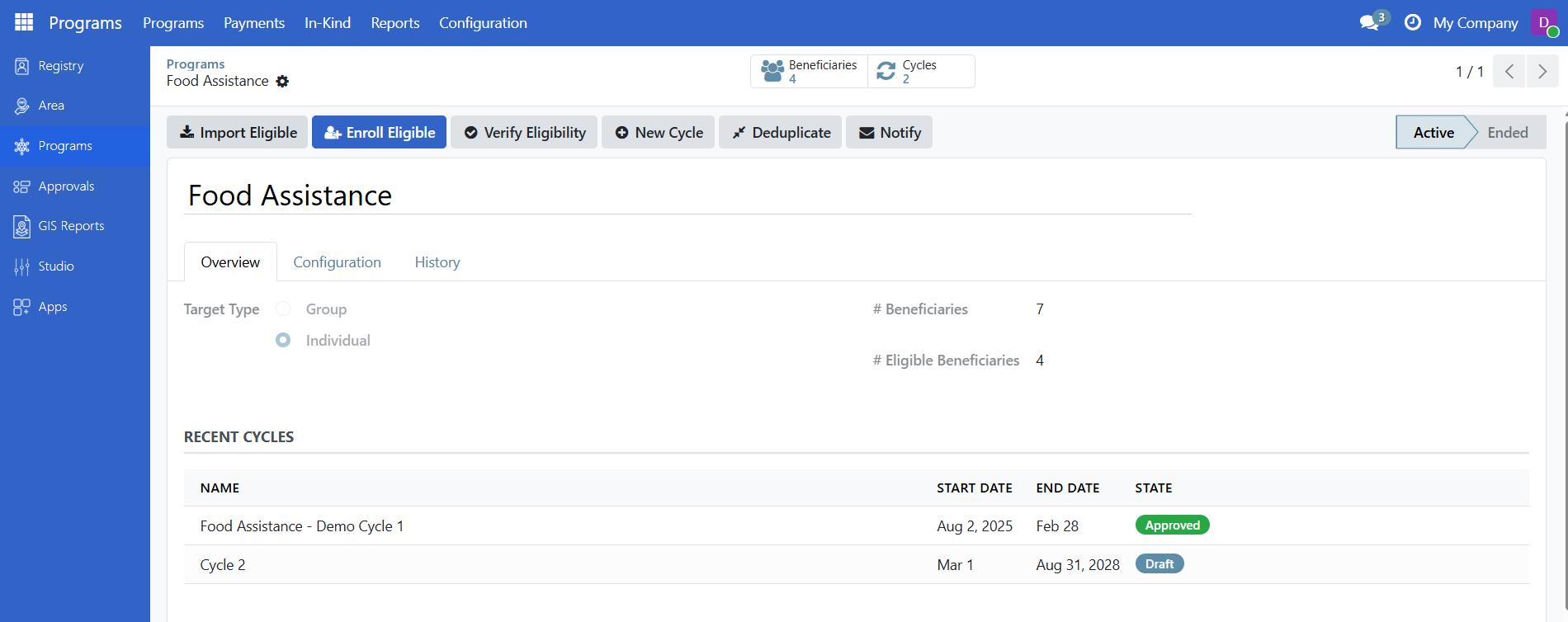This screenshot has width=1568, height=622.
Task: Click the 1 / 1 pager counter
Action: click(1469, 72)
